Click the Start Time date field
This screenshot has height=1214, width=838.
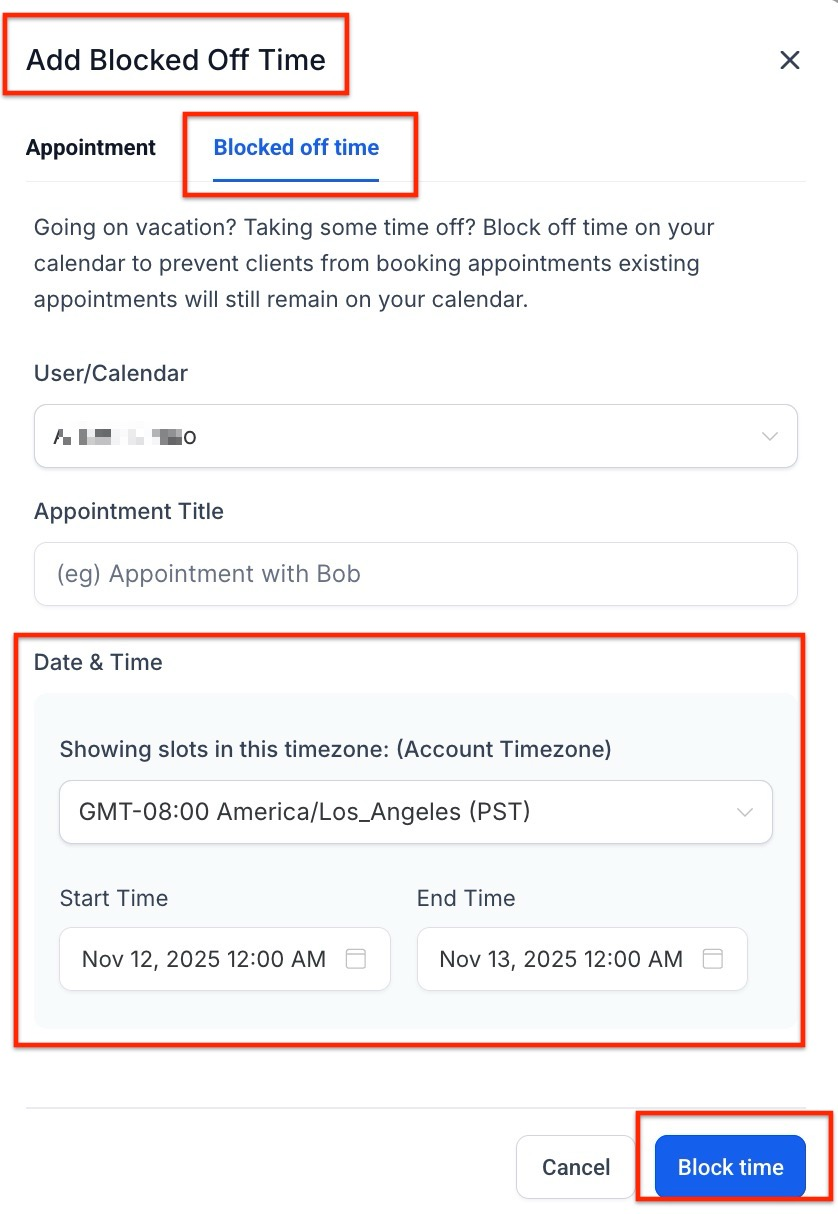tap(205, 959)
